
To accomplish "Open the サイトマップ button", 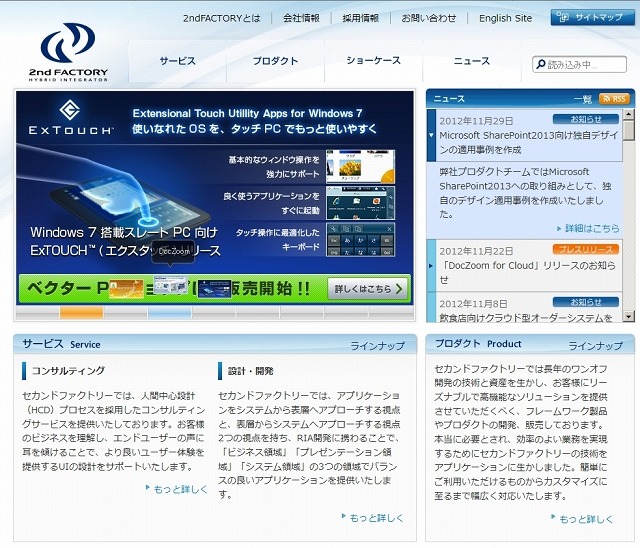I will pyautogui.click(x=592, y=18).
